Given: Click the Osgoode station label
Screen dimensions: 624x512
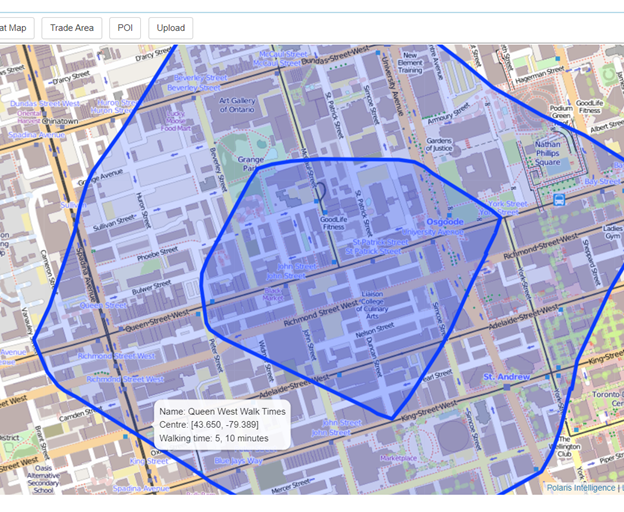Looking at the screenshot, I should pyautogui.click(x=445, y=222).
